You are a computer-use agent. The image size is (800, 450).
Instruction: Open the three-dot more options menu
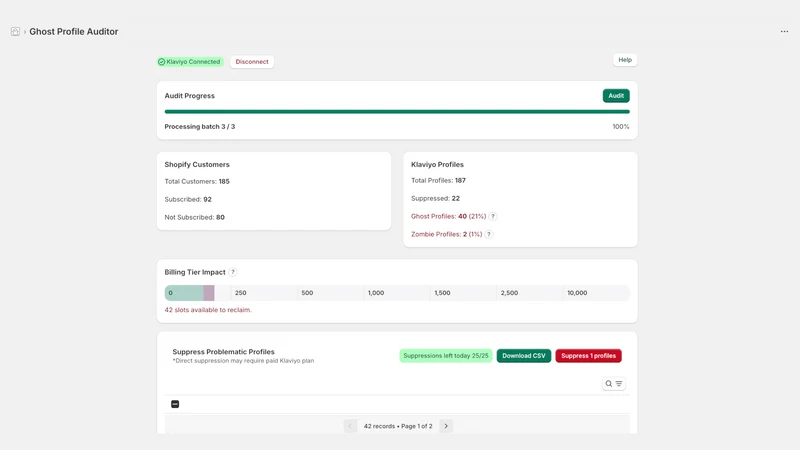784,32
